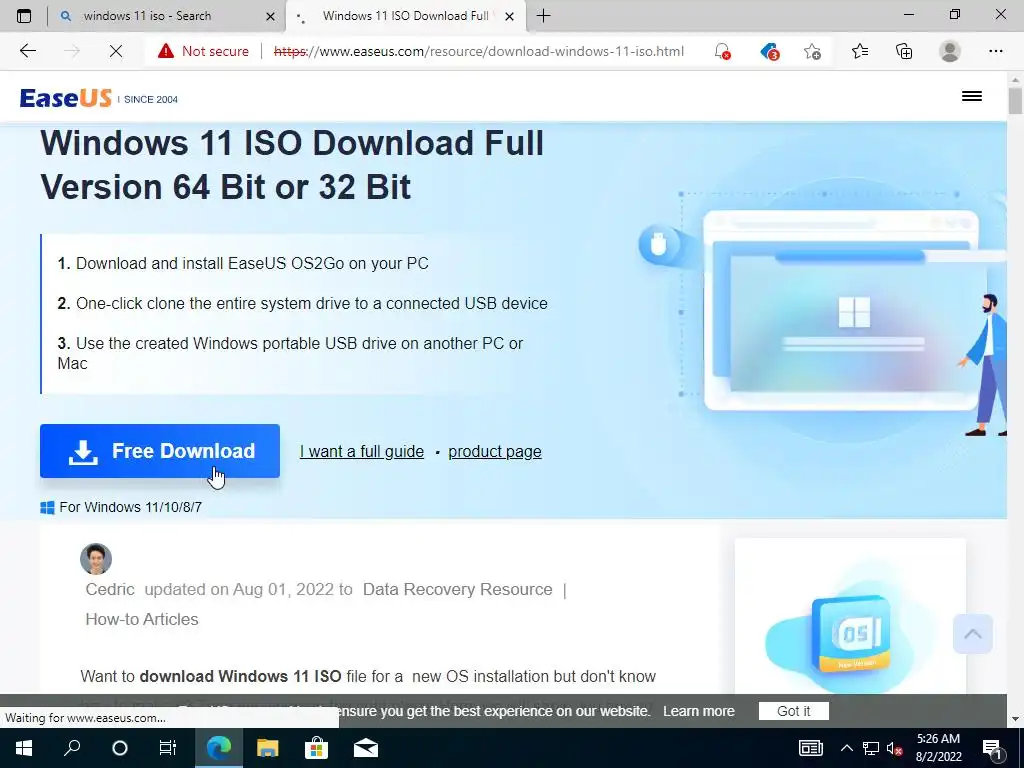
Task: Open the Favorites list icon
Action: click(x=859, y=51)
